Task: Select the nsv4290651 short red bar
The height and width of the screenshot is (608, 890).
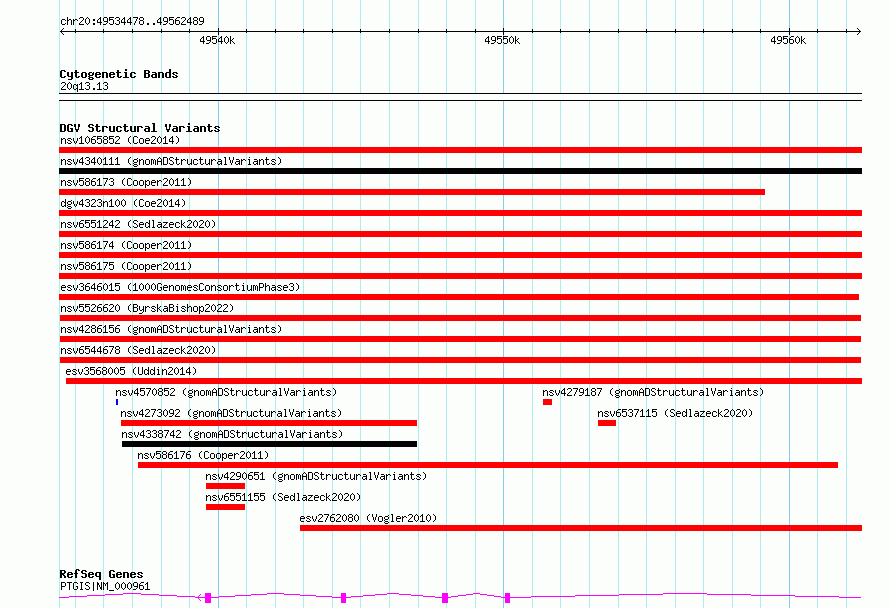Action: [x=225, y=486]
